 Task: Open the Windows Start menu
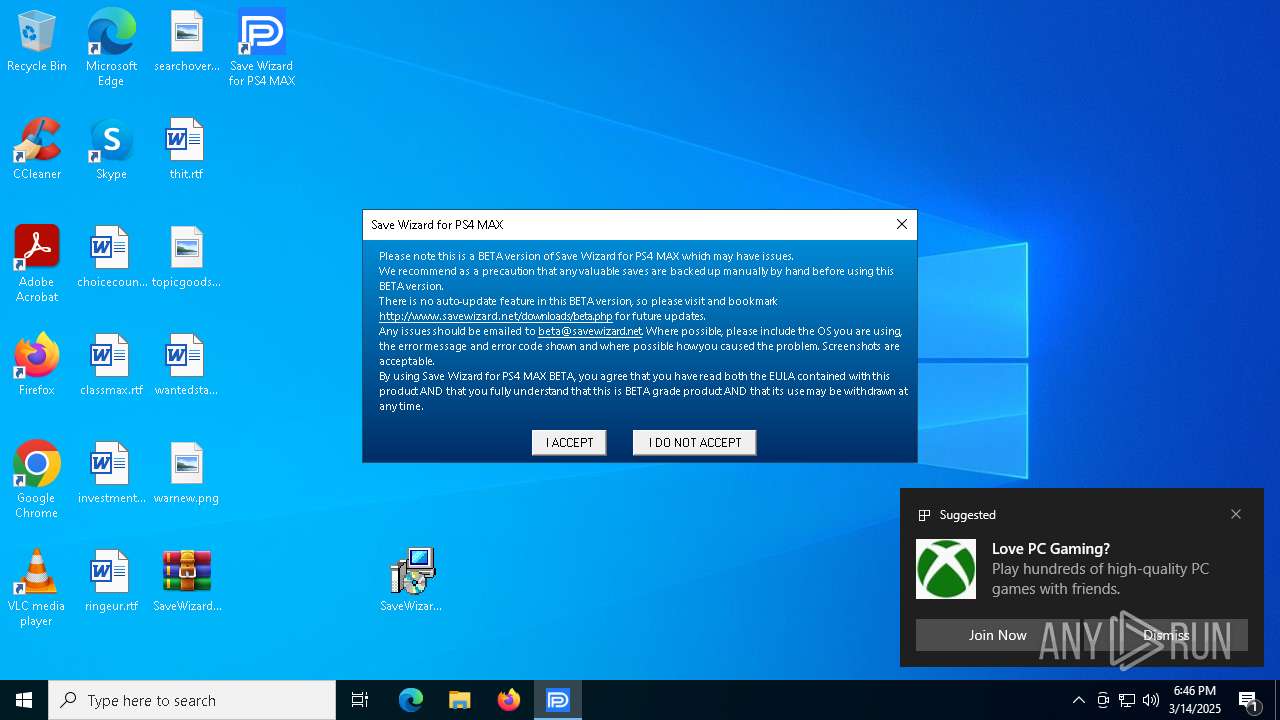click(24, 700)
